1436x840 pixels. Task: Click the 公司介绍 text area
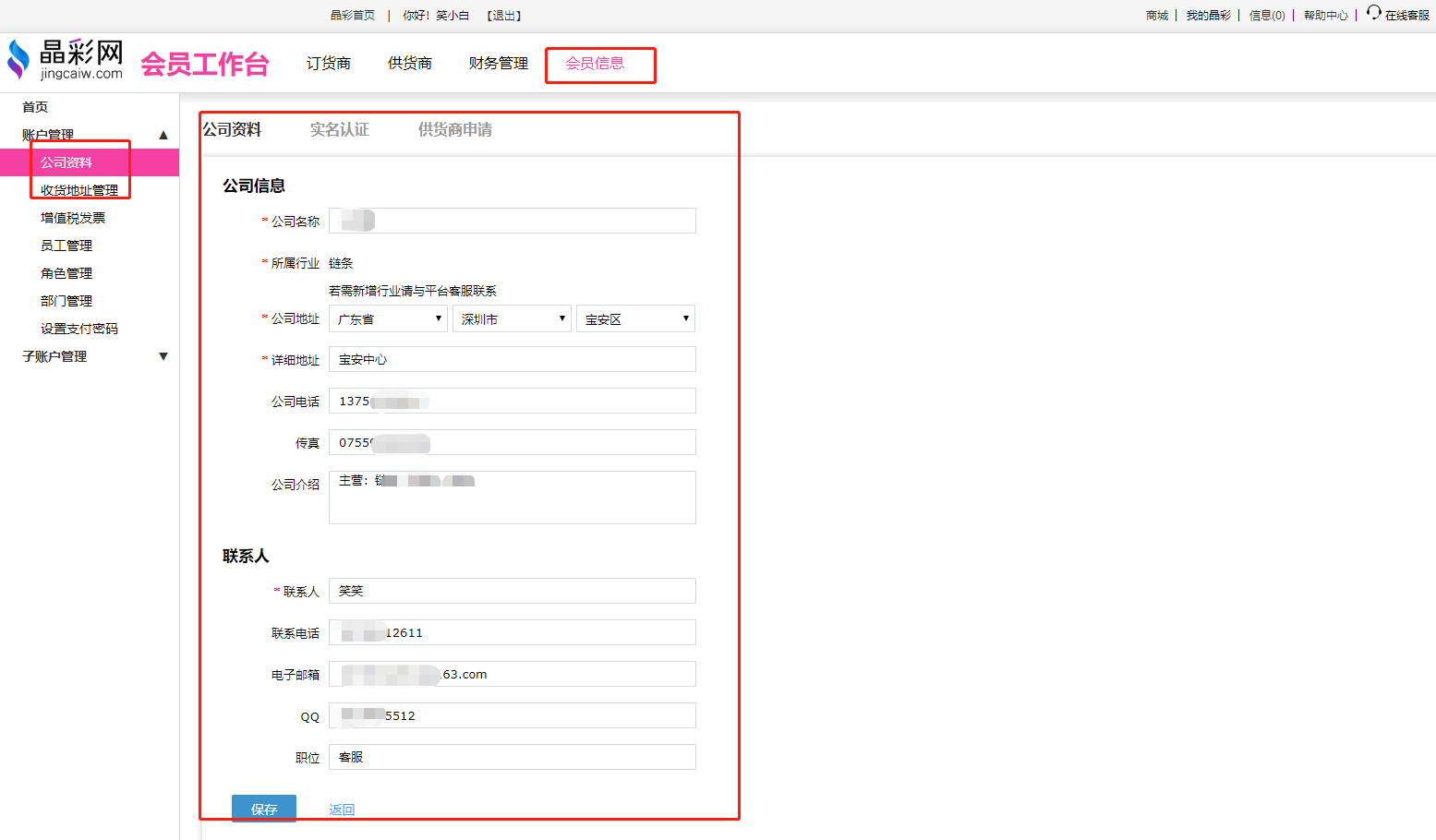(x=512, y=498)
